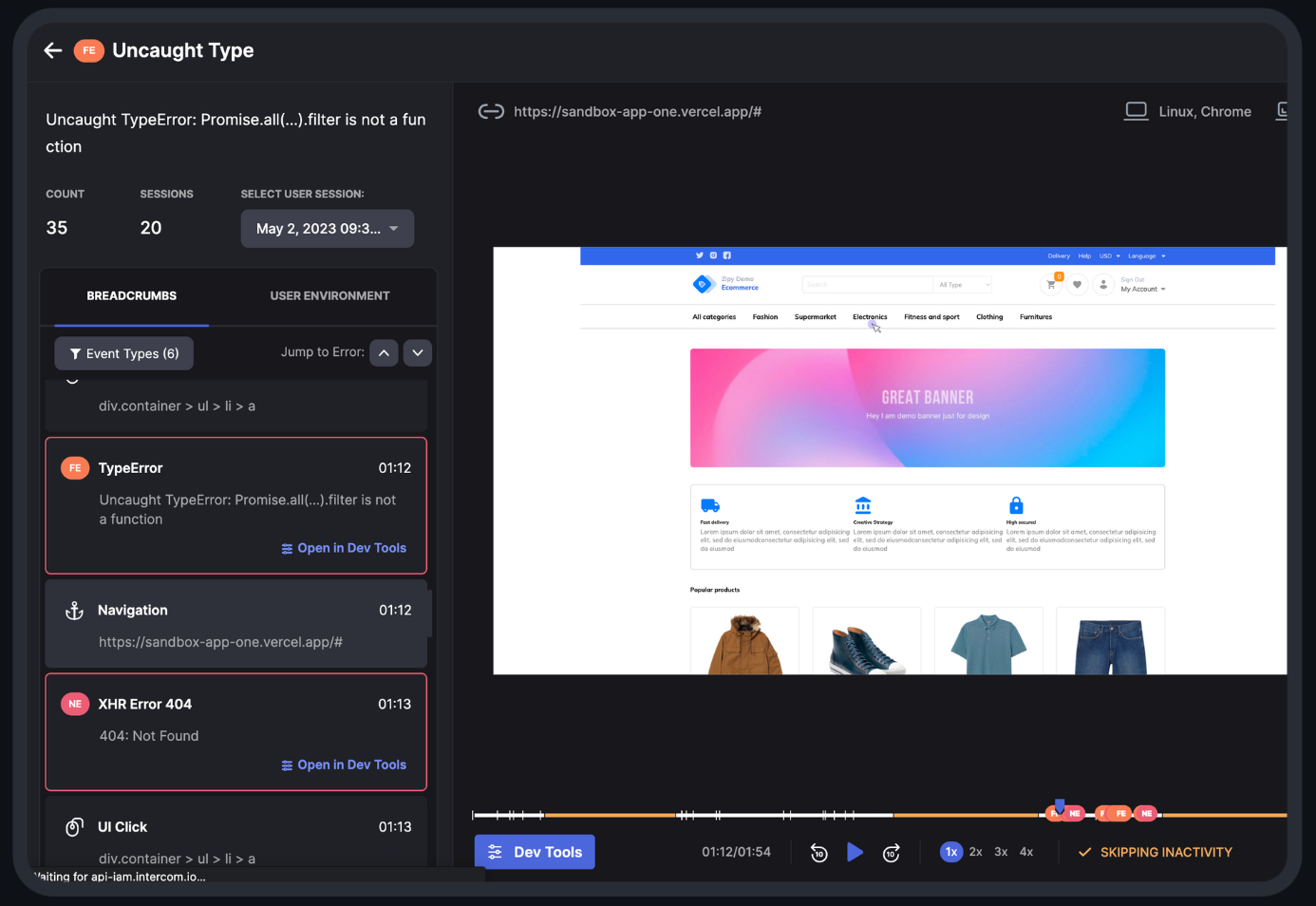Jump to the next error chevron

418,353
